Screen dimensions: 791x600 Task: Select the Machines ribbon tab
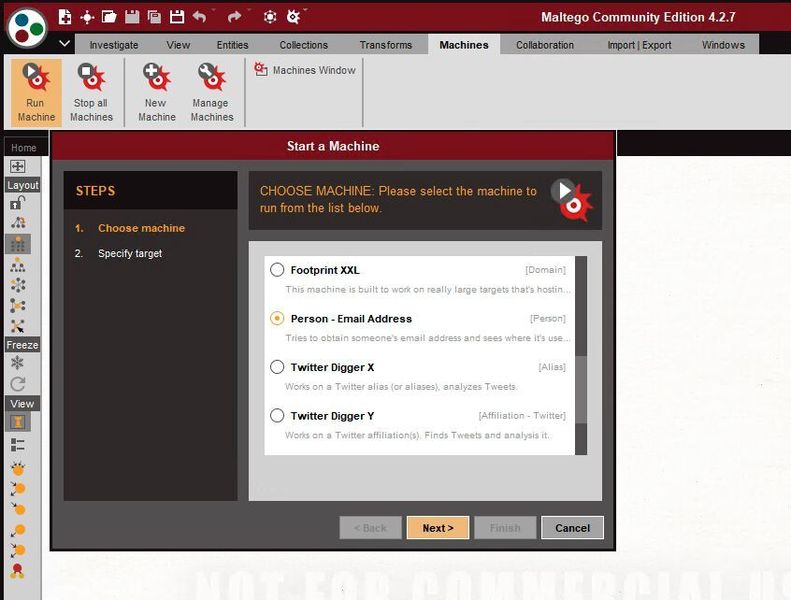pyautogui.click(x=464, y=45)
